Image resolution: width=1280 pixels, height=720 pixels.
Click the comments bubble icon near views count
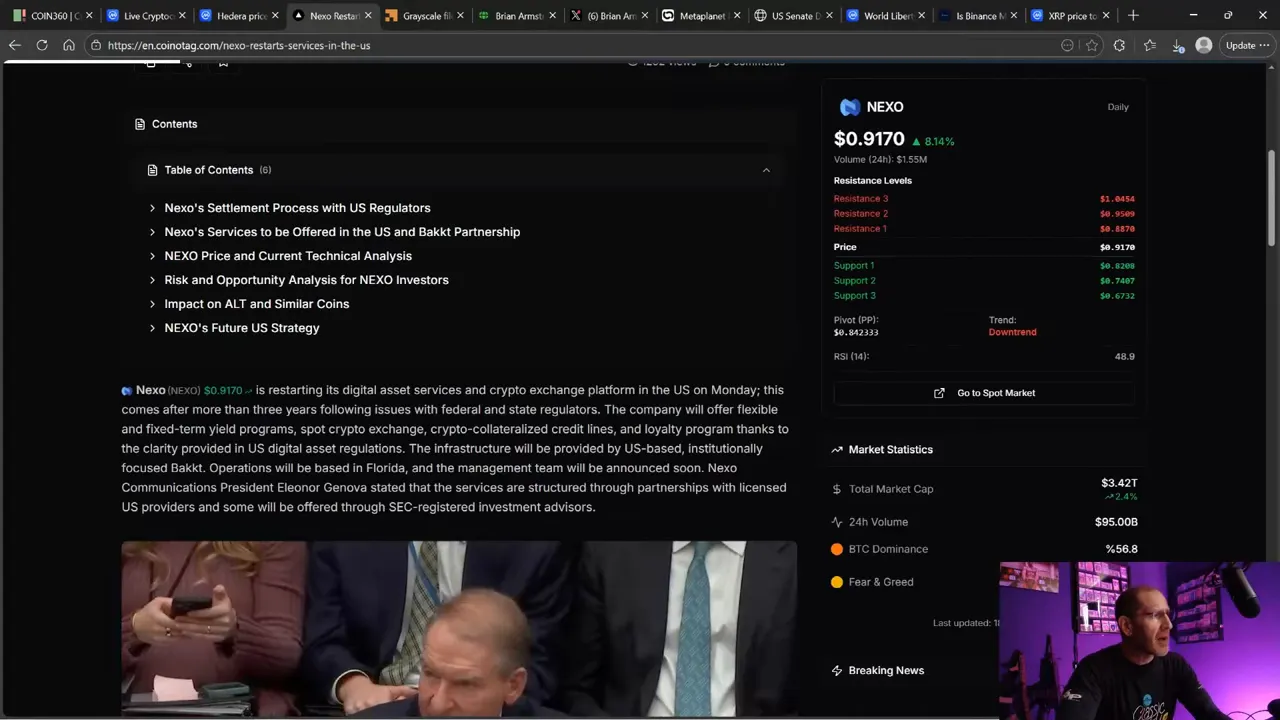click(715, 62)
